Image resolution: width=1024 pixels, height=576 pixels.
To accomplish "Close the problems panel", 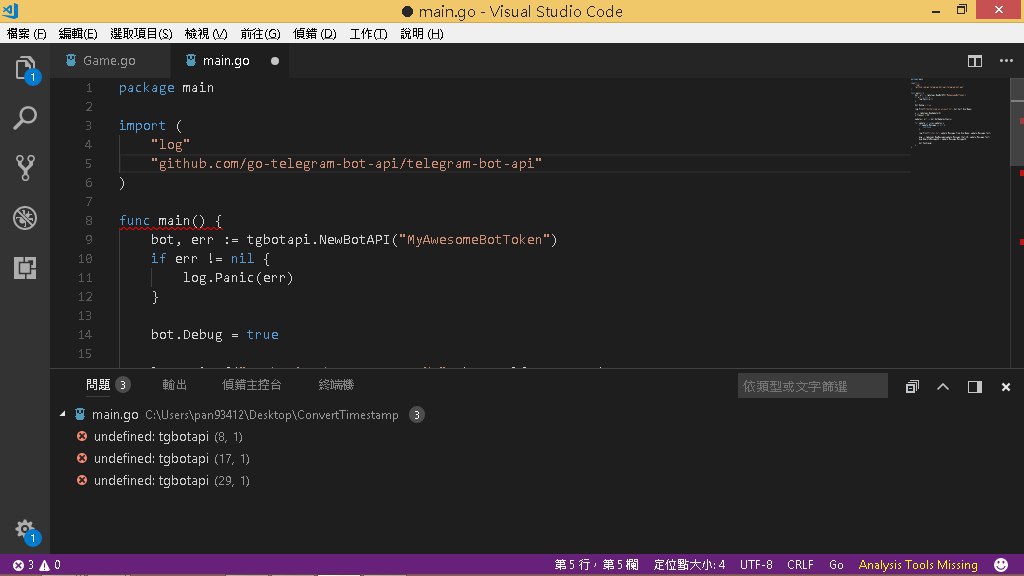I will 1006,387.
